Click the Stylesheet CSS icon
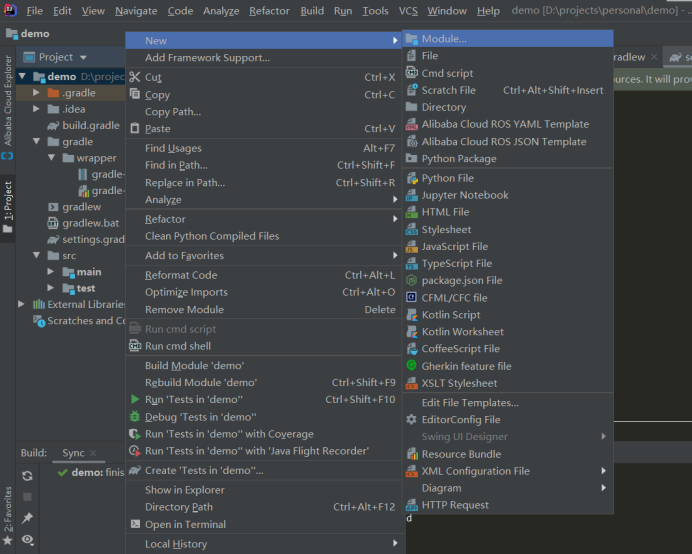The width and height of the screenshot is (692, 554). (411, 230)
